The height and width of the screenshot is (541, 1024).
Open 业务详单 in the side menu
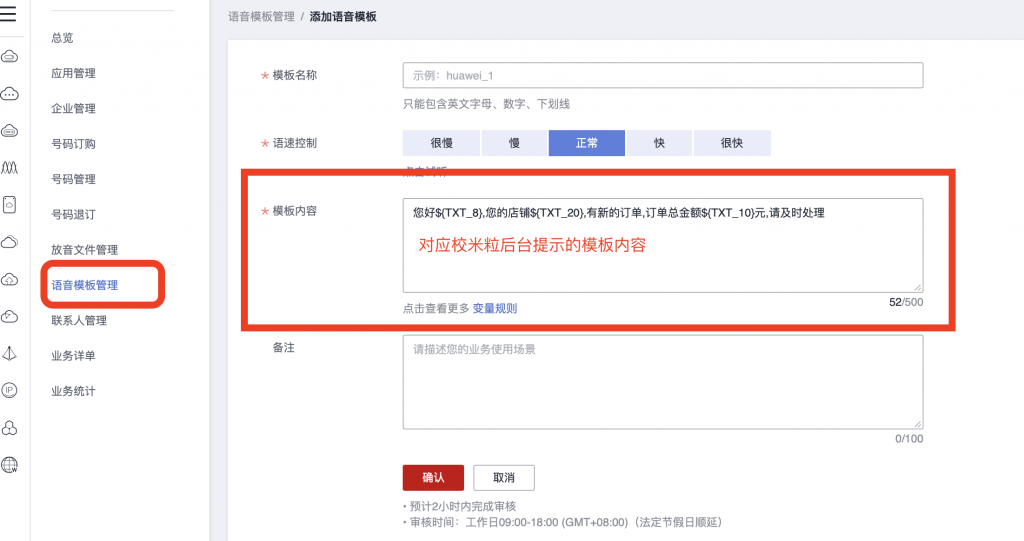coord(74,355)
